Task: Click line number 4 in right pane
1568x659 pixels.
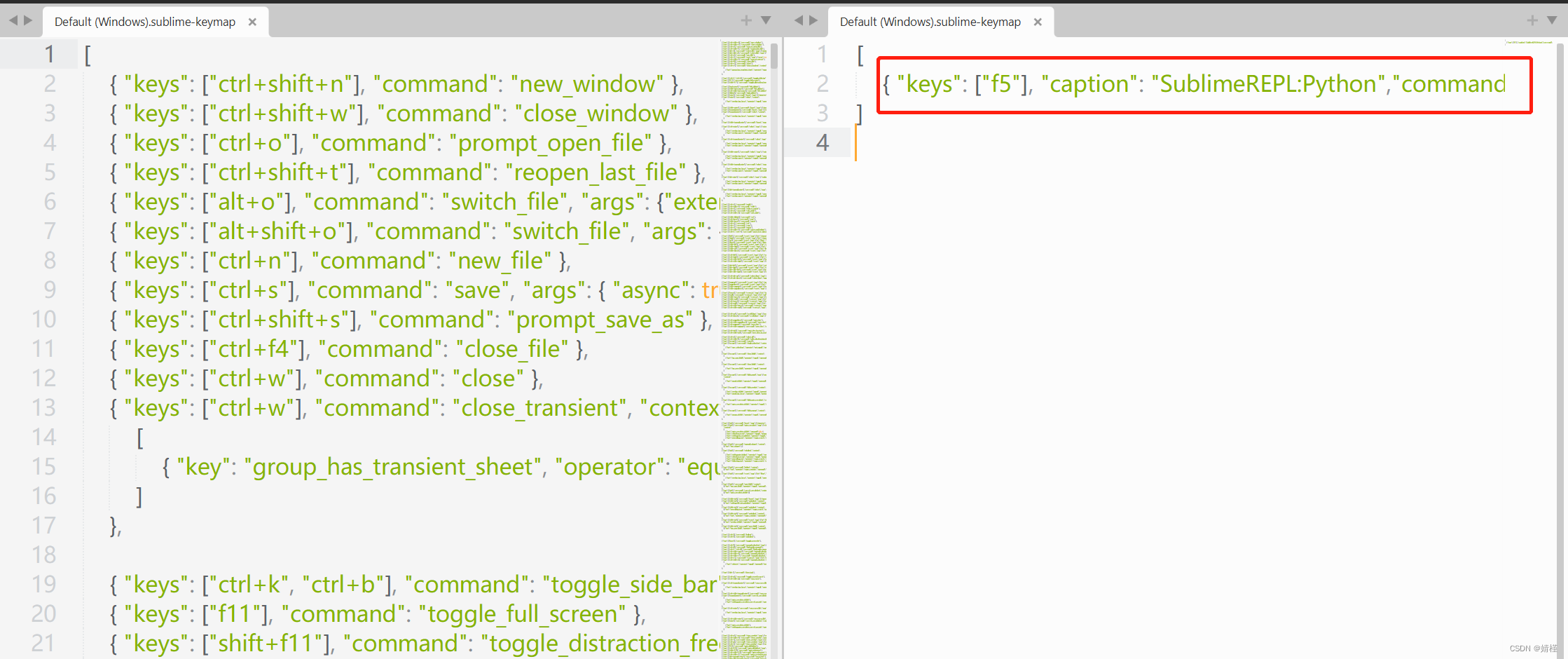Action: pyautogui.click(x=823, y=142)
